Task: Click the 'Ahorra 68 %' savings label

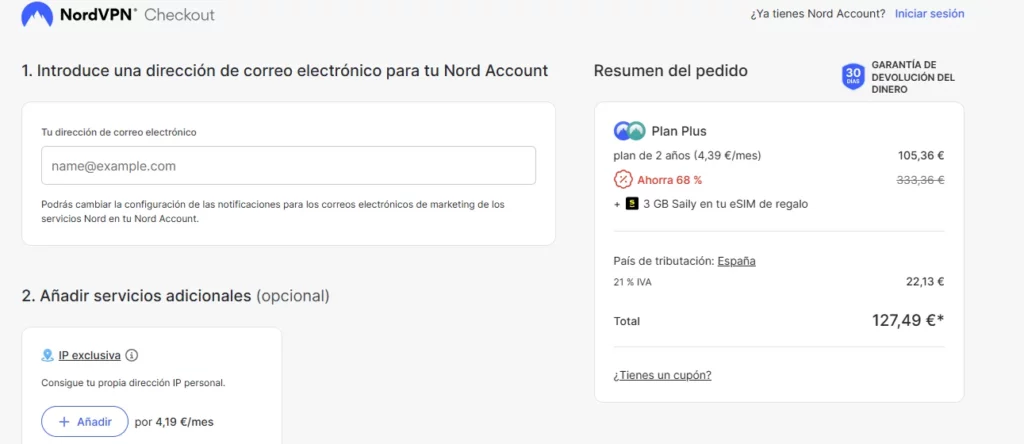Action: [670, 180]
